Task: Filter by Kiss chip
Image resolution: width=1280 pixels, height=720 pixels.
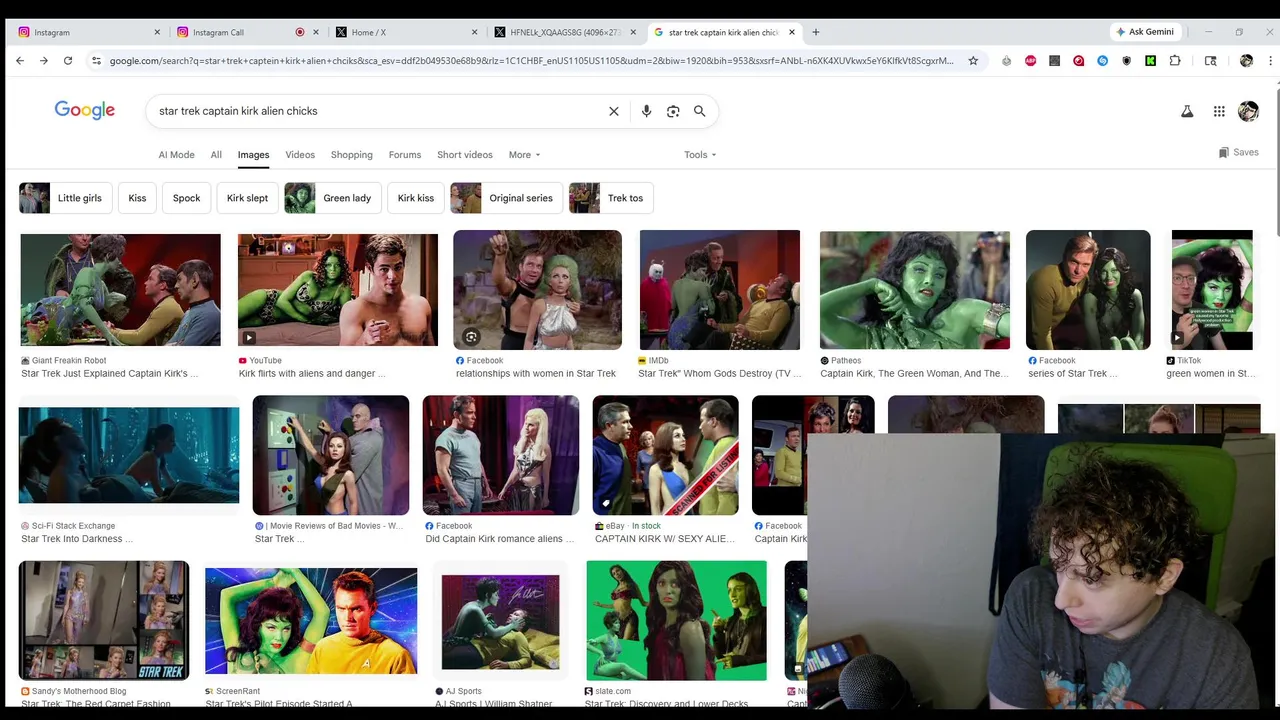Action: coord(137,198)
